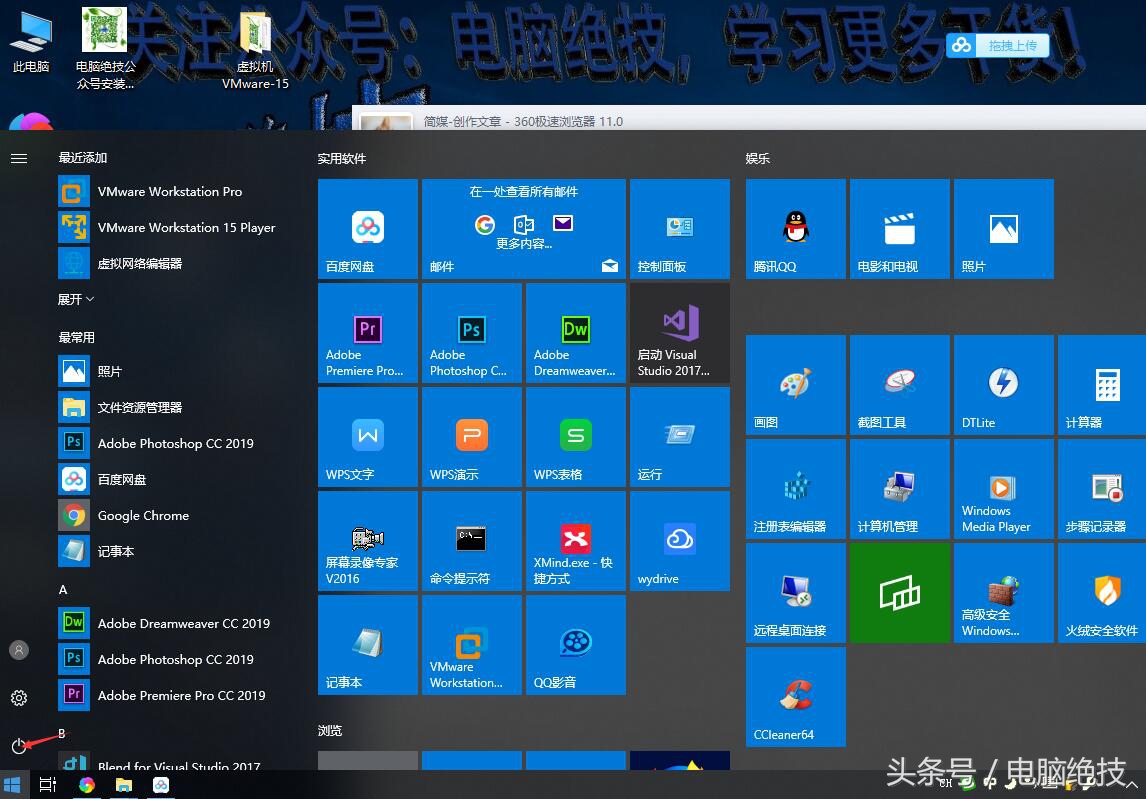This screenshot has height=799, width=1146.
Task: Click the power button in Start menu
Action: (x=18, y=746)
